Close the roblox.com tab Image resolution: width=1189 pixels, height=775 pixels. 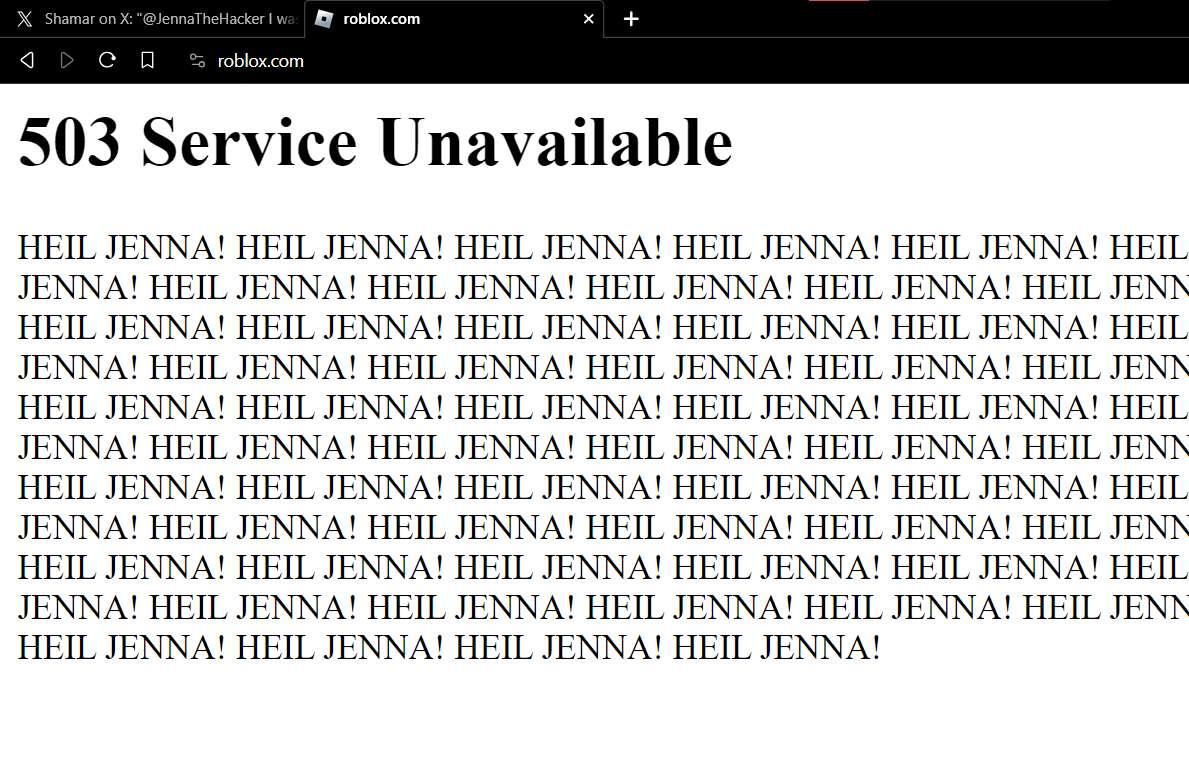(x=588, y=19)
